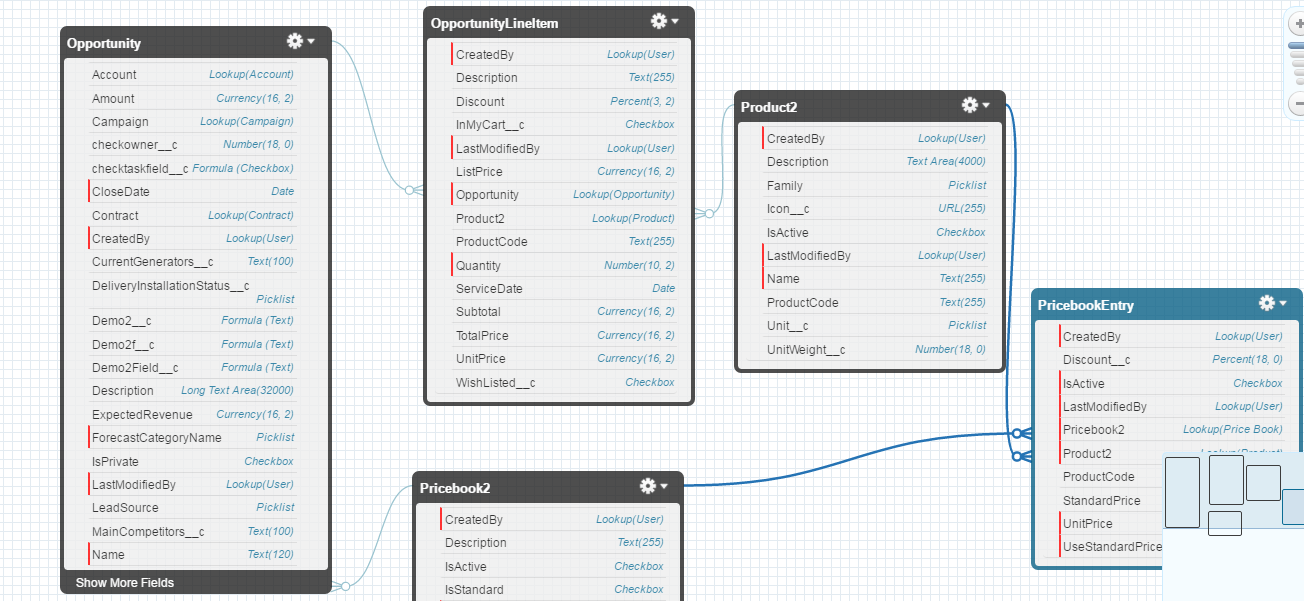The height and width of the screenshot is (601, 1304).
Task: Click the IsPrivate field in Opportunity
Action: point(193,461)
